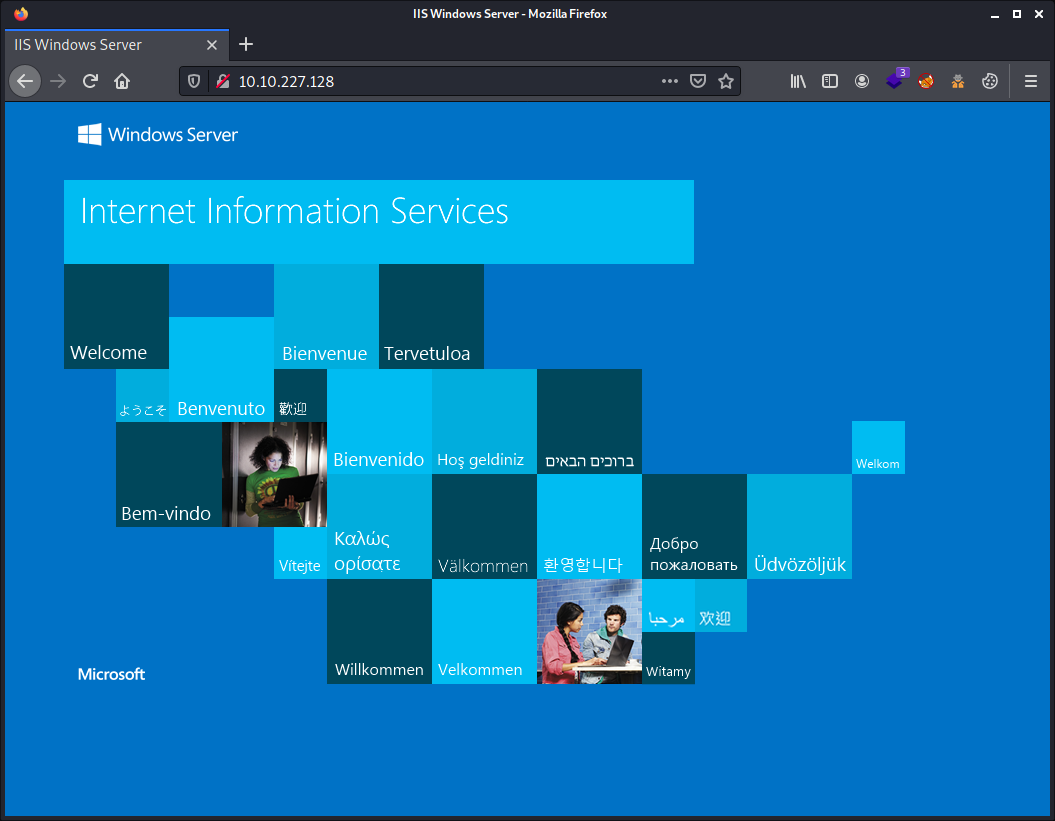Click the 歡迎 traditional Chinese tile
The height and width of the screenshot is (821, 1055).
300,396
